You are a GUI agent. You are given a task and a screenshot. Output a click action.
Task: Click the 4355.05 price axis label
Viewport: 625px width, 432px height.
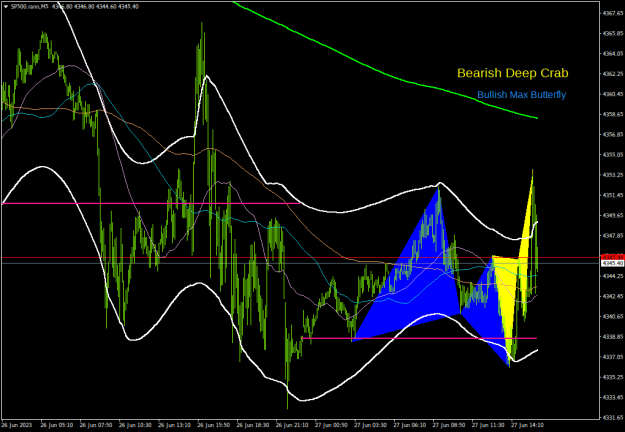pyautogui.click(x=613, y=155)
